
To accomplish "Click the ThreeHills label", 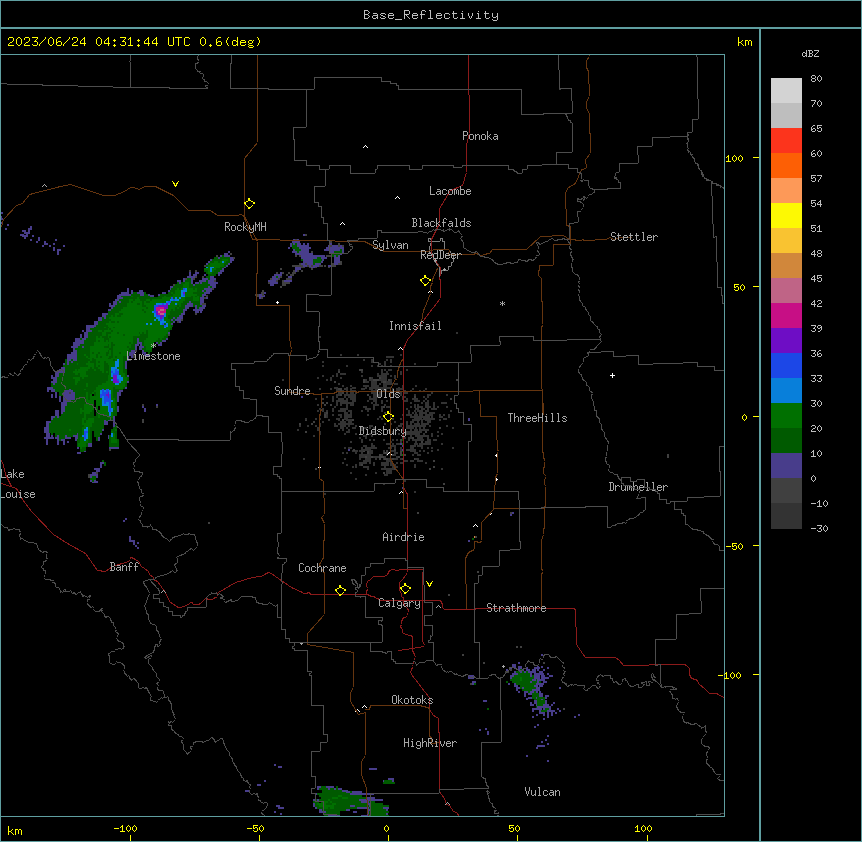I will tap(537, 418).
